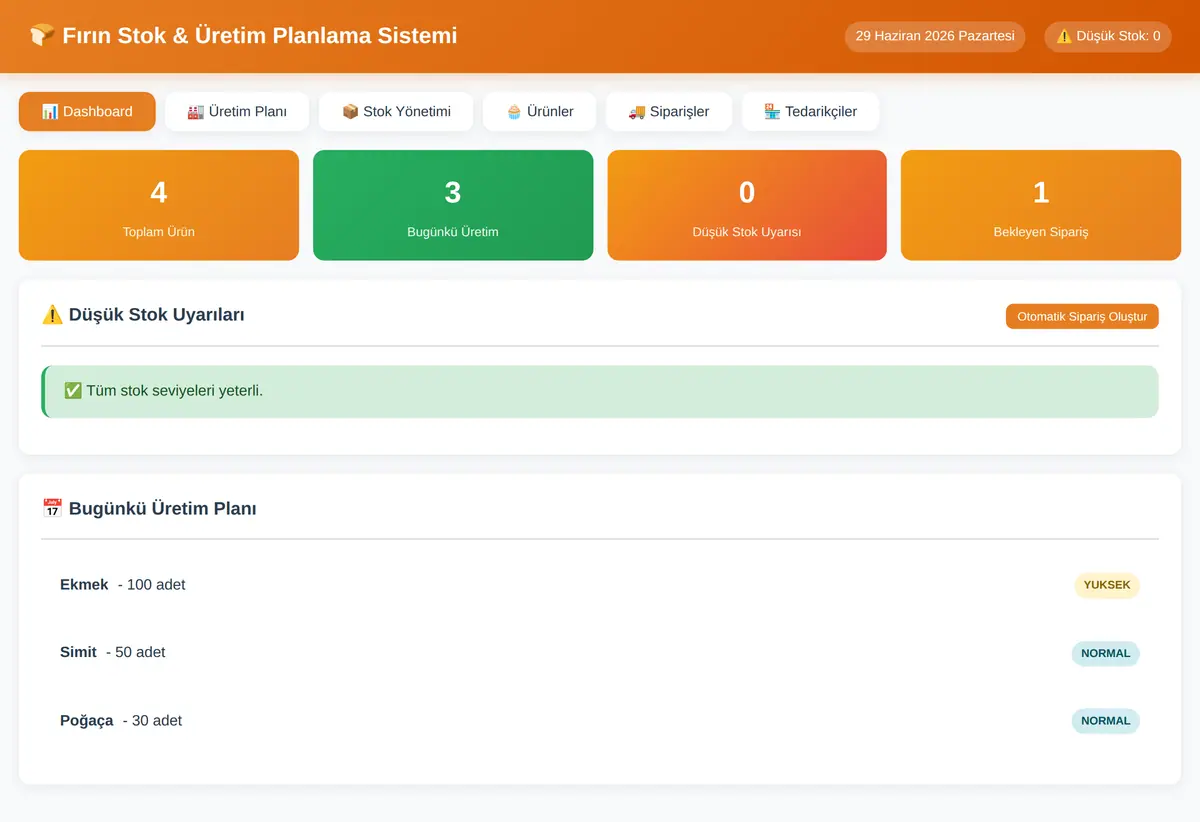
Task: Click the Poğaça production row name
Action: [x=87, y=721]
